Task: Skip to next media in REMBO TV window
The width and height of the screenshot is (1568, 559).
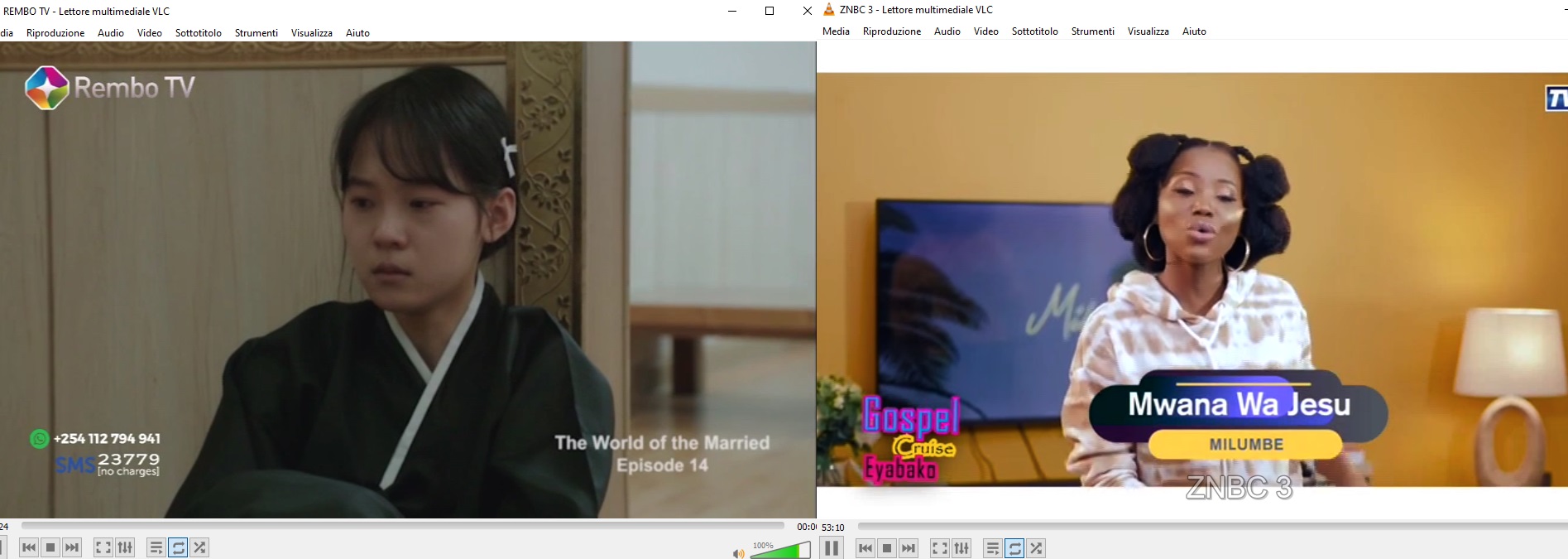Action: pos(72,547)
